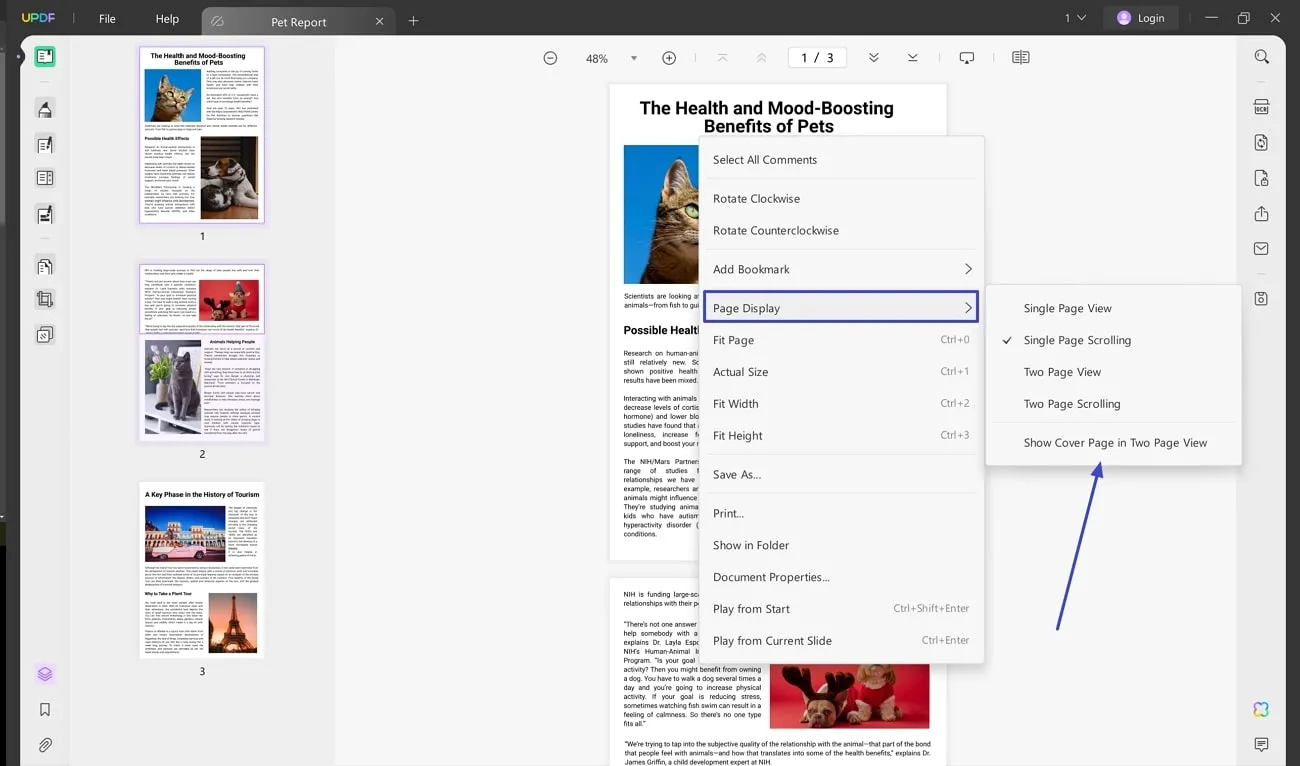1300x766 pixels.
Task: Start slideshow presentation mode icon
Action: click(966, 58)
